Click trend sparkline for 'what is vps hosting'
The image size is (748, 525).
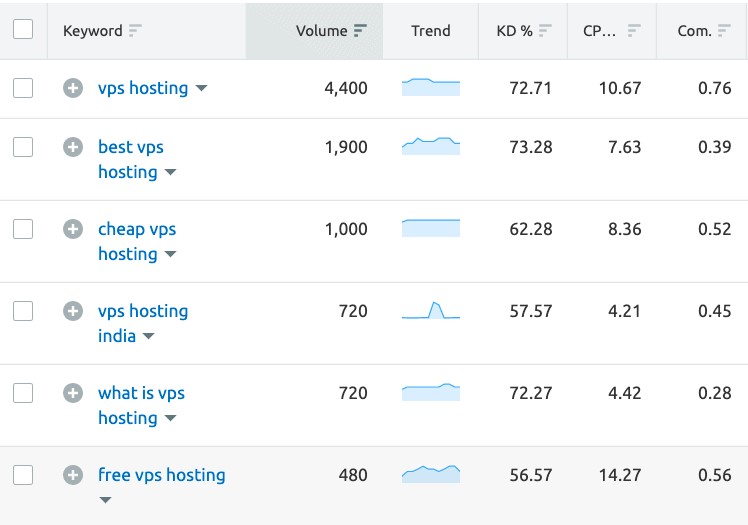[431, 392]
